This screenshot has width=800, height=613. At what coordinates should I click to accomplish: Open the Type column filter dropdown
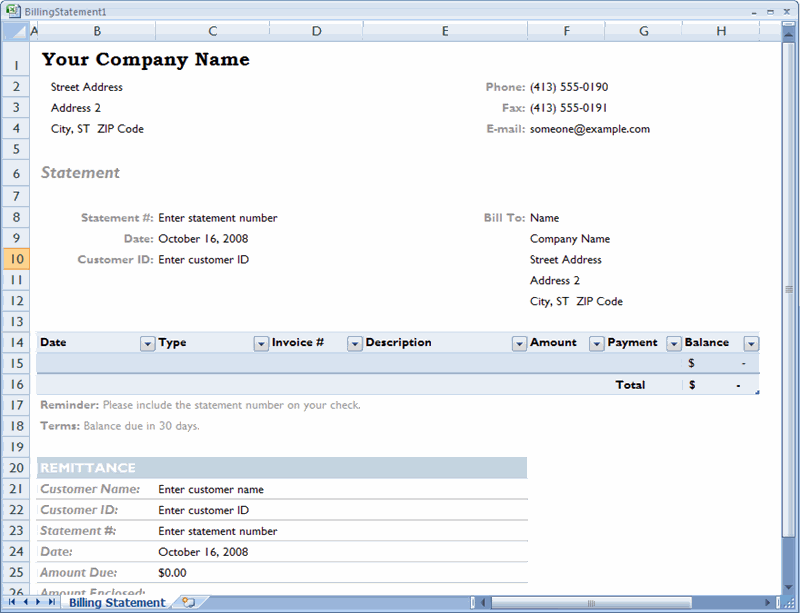[x=261, y=344]
